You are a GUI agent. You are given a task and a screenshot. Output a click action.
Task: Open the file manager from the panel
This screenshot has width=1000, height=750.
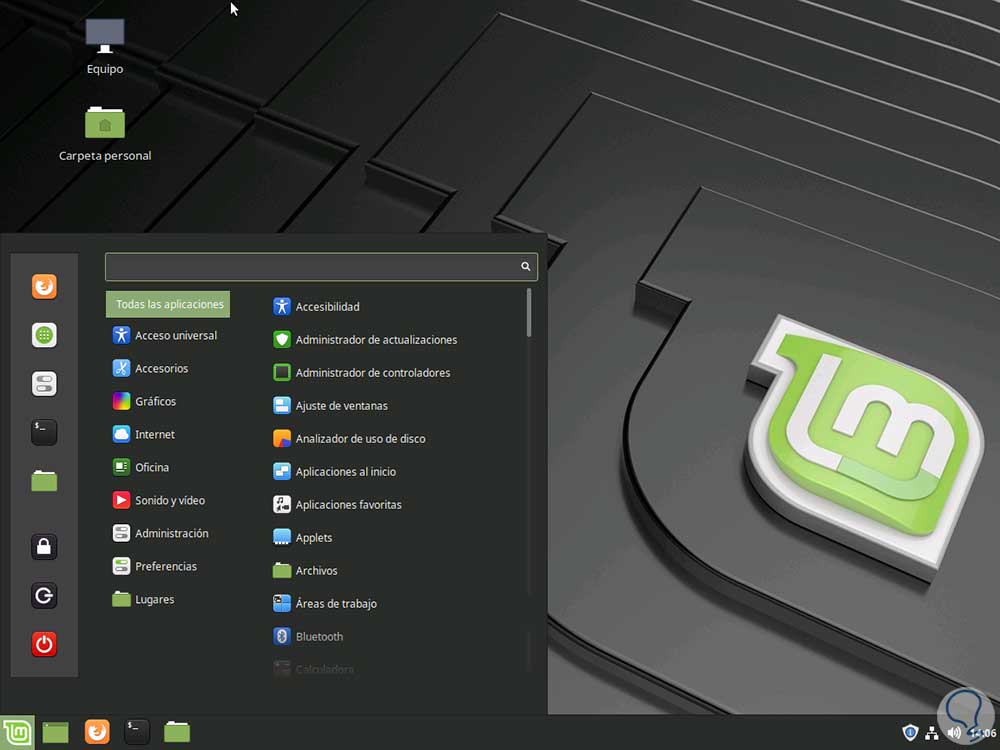[x=177, y=732]
